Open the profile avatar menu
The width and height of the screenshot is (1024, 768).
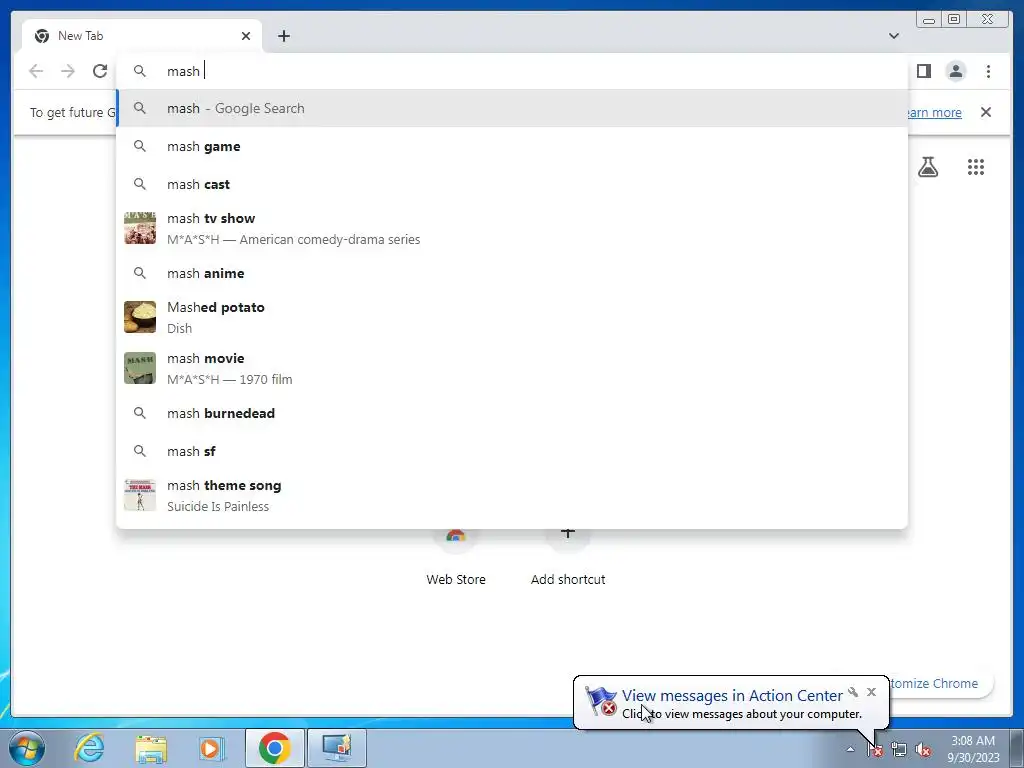[x=955, y=71]
